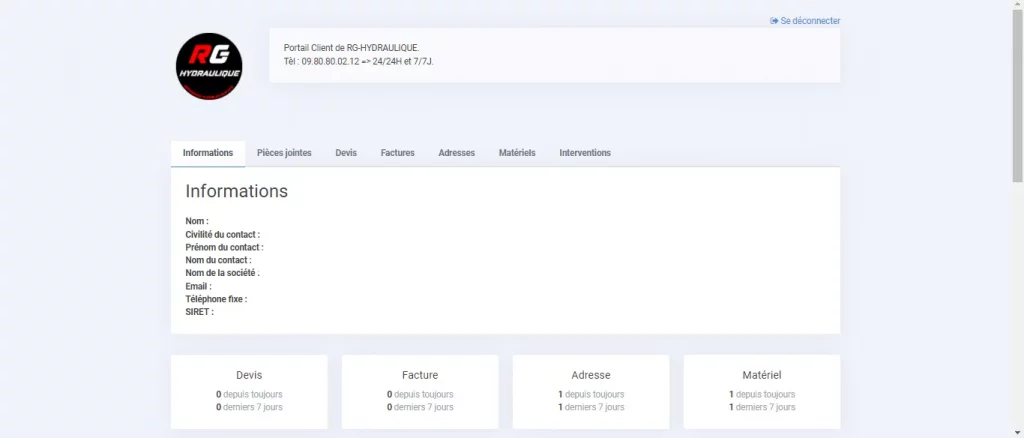This screenshot has height=438, width=1024.
Task: Click the Facture summary card title
Action: (420, 375)
